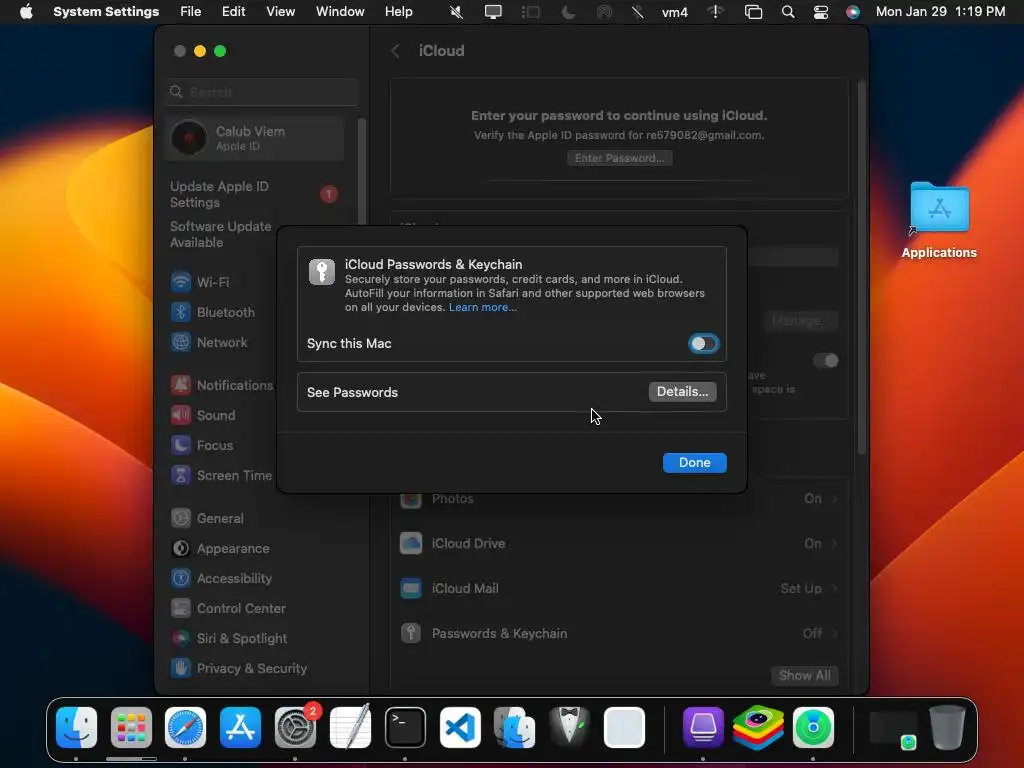1024x768 pixels.
Task: Click the Details… button for See Passwords
Action: coord(682,392)
